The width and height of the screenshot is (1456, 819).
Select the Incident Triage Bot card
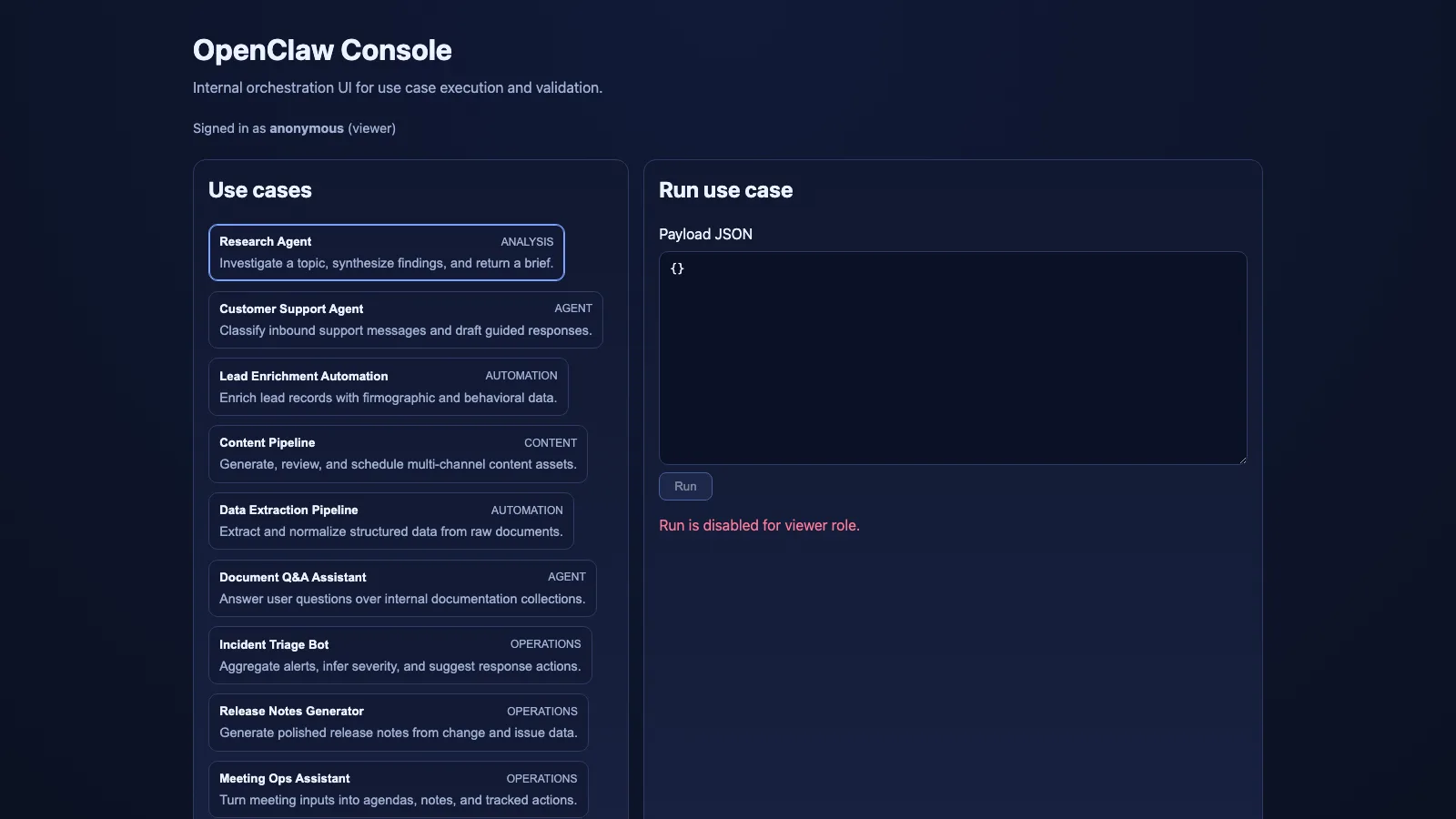[x=399, y=654]
